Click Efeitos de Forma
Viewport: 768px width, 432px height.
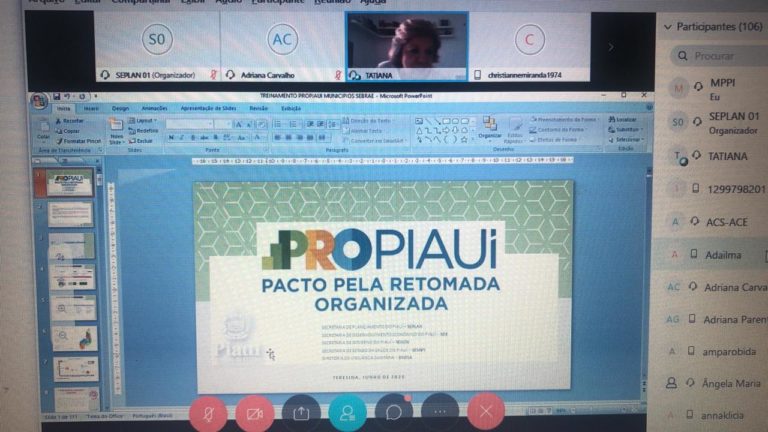tap(555, 140)
